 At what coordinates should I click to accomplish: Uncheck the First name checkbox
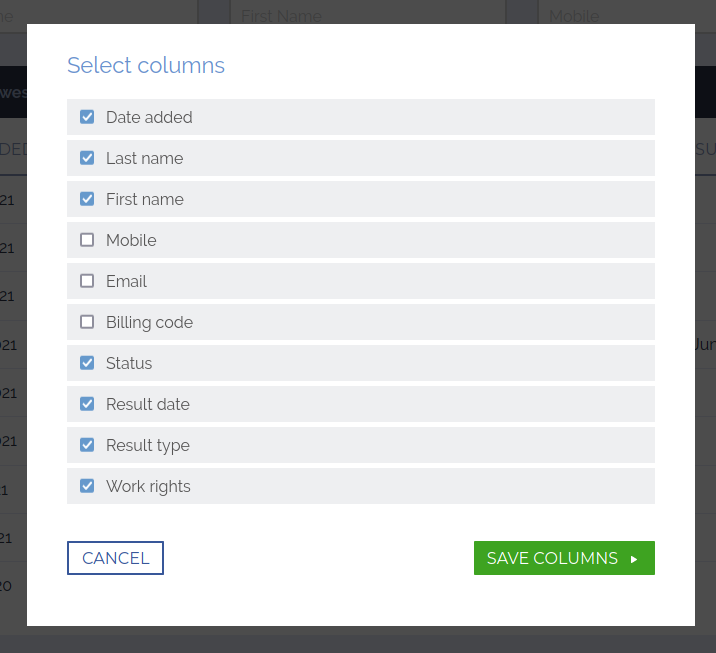(87, 199)
